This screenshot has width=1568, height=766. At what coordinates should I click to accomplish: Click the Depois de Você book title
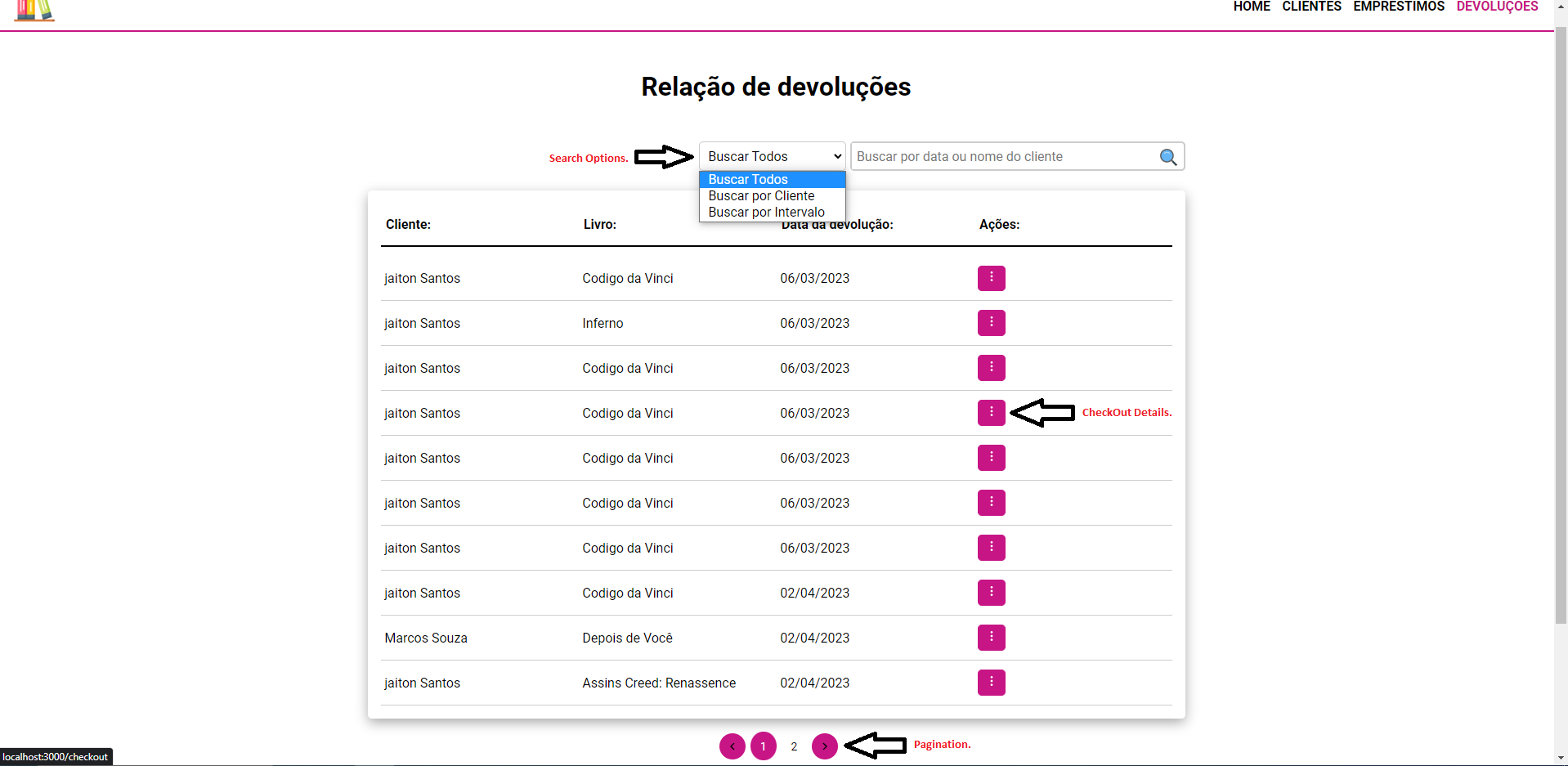627,638
